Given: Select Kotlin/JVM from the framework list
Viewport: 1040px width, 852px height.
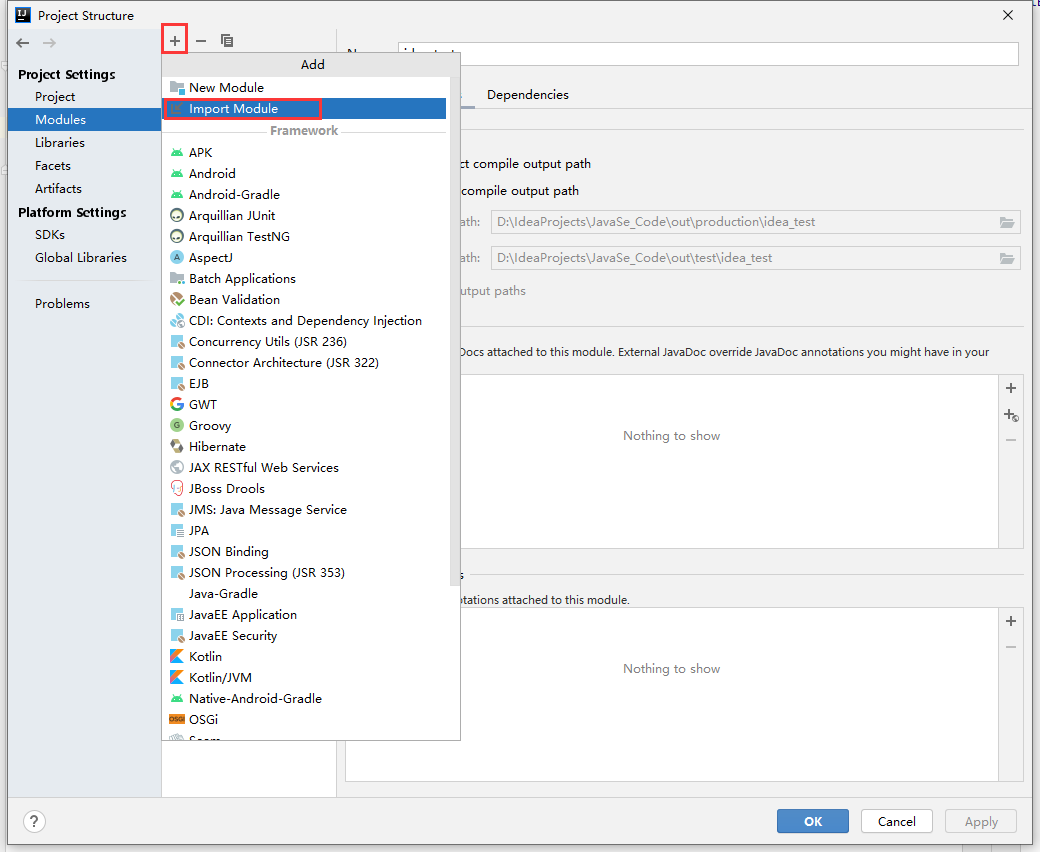Looking at the screenshot, I should (221, 678).
